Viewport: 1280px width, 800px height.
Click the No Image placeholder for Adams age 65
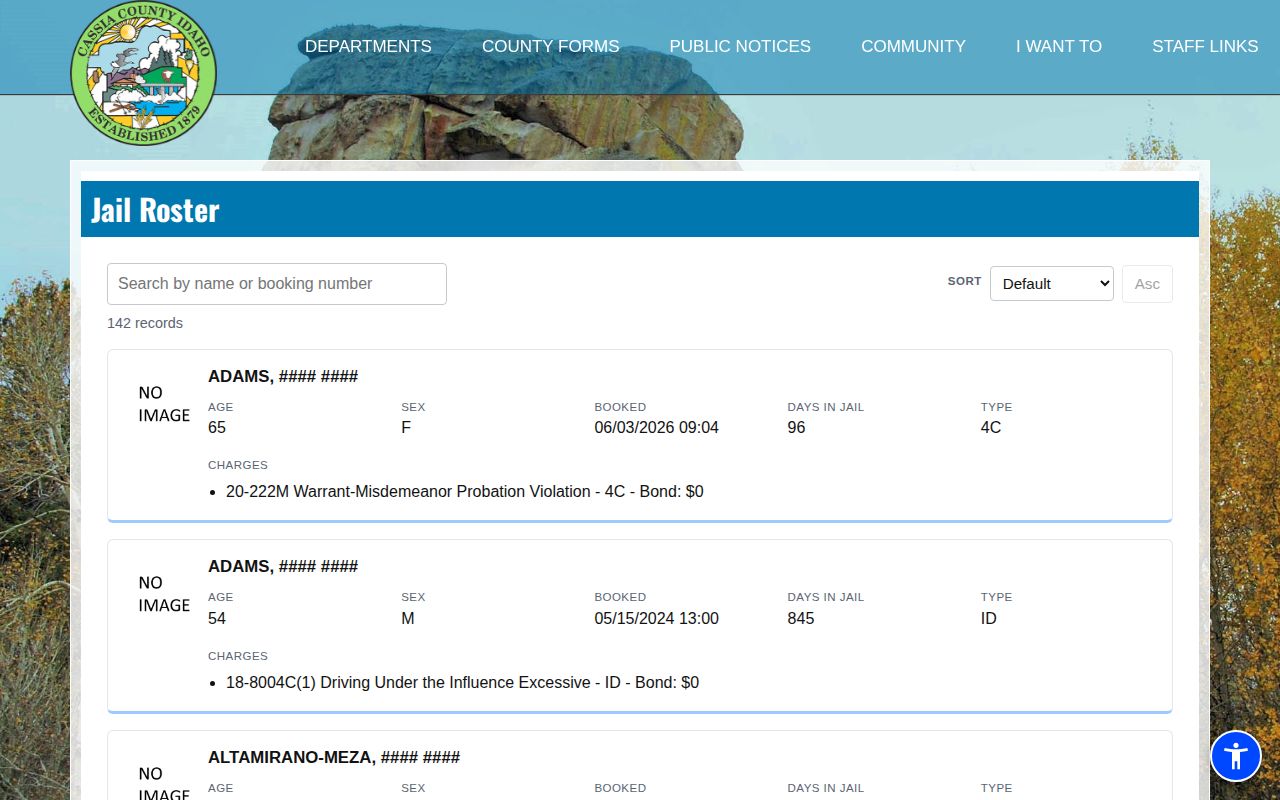[x=164, y=404]
